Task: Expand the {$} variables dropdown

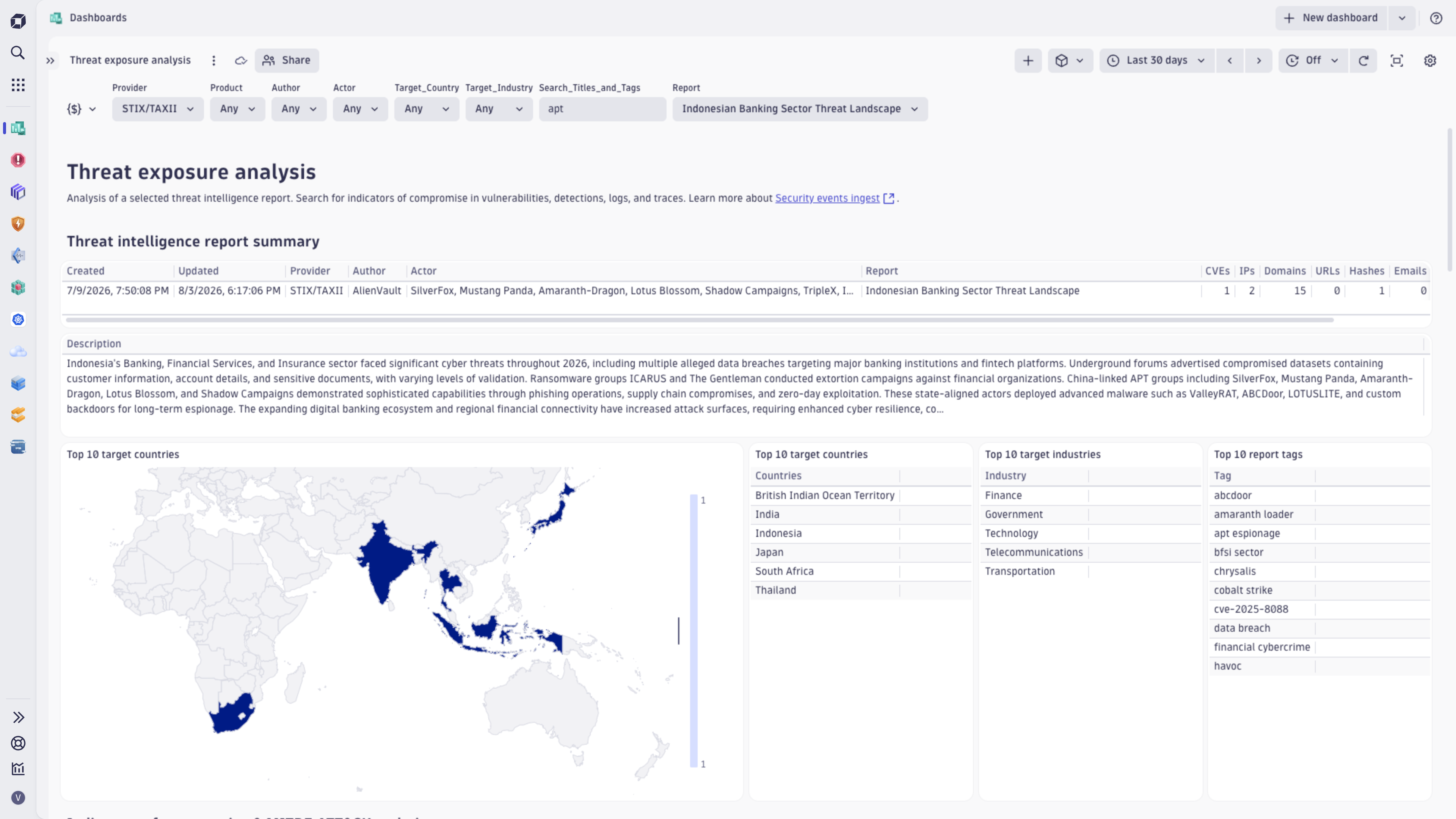Action: coord(82,109)
